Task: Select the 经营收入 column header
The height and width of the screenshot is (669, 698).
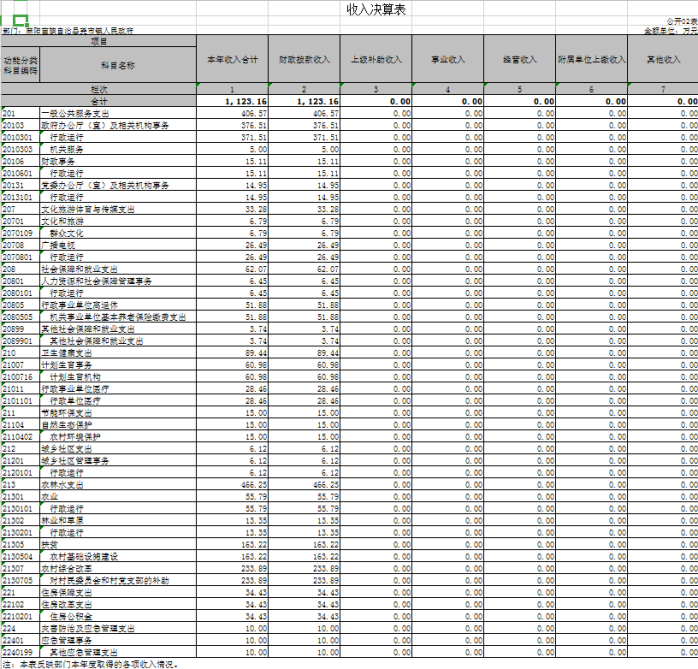Action: pos(519,60)
